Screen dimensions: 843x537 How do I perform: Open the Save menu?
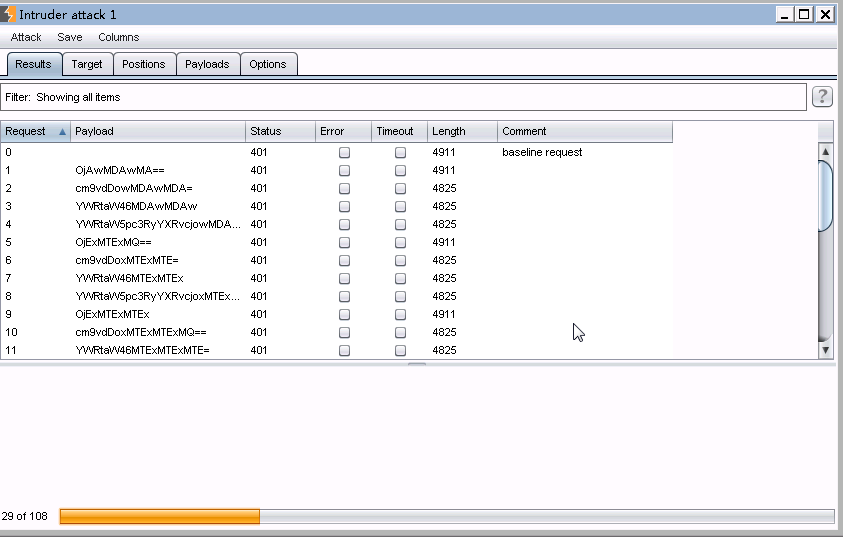click(70, 37)
